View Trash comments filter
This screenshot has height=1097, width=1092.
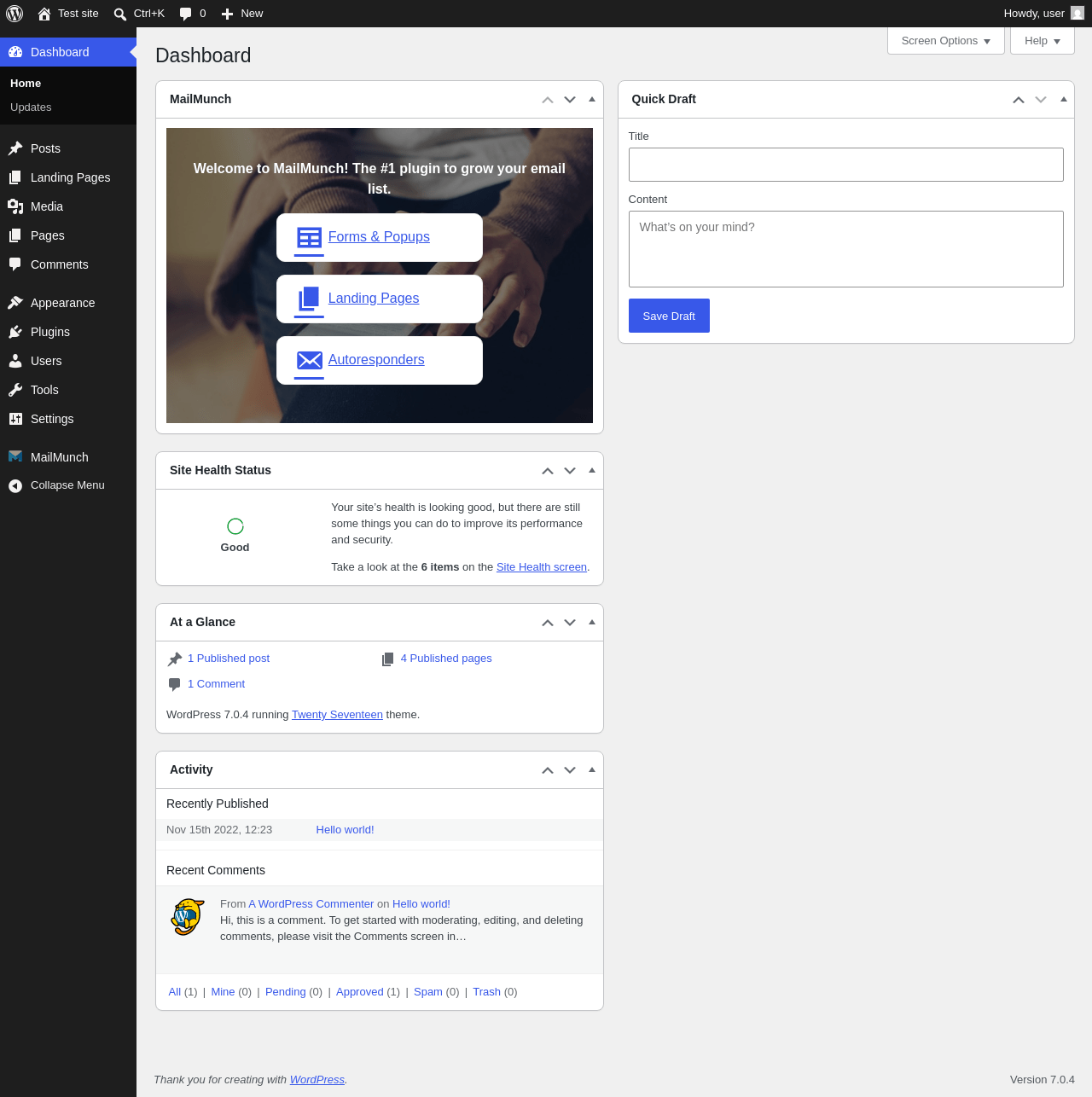point(486,992)
